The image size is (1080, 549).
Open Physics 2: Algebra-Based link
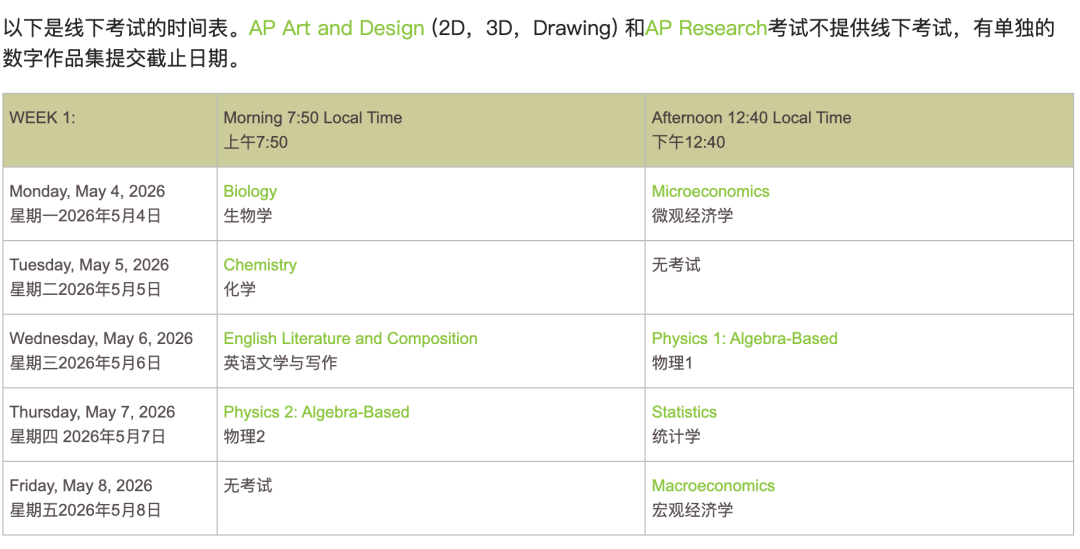316,412
